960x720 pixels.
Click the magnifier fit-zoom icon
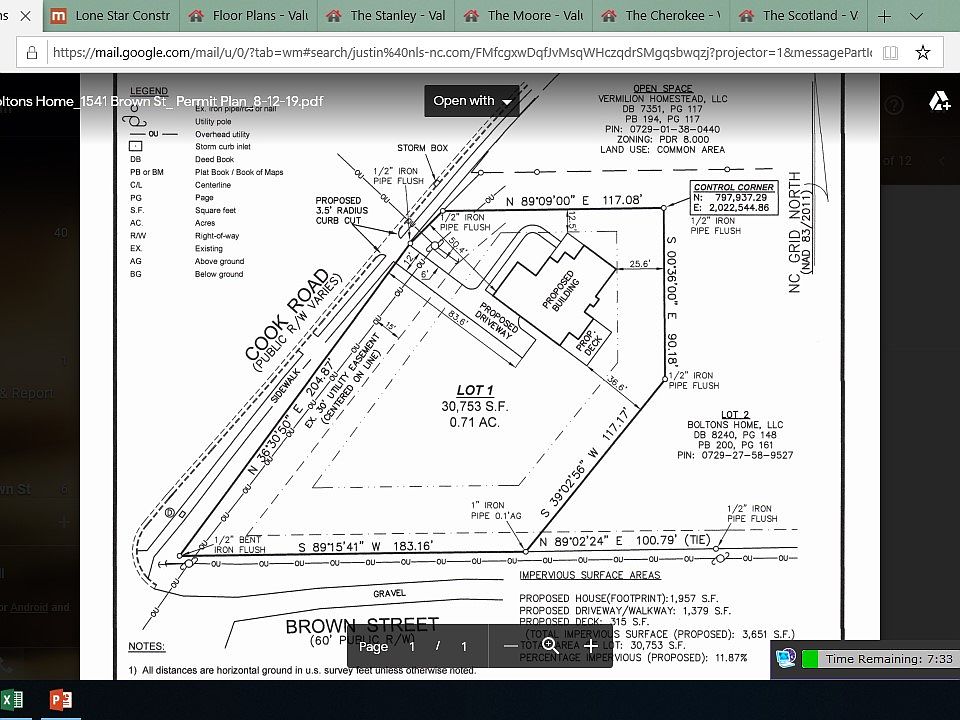[x=550, y=646]
